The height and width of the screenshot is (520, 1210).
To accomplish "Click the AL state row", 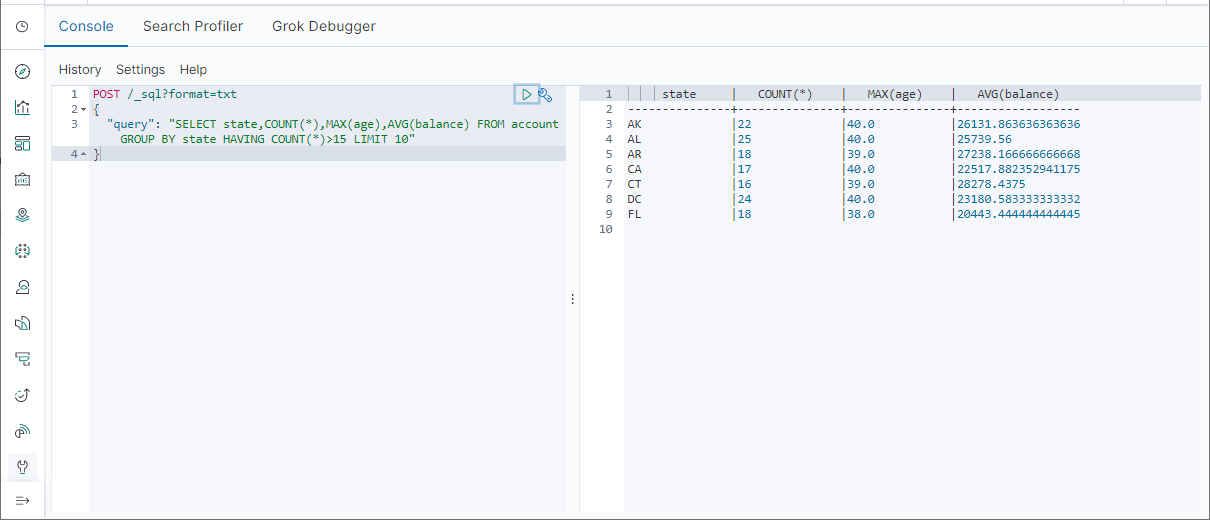I will [x=634, y=139].
